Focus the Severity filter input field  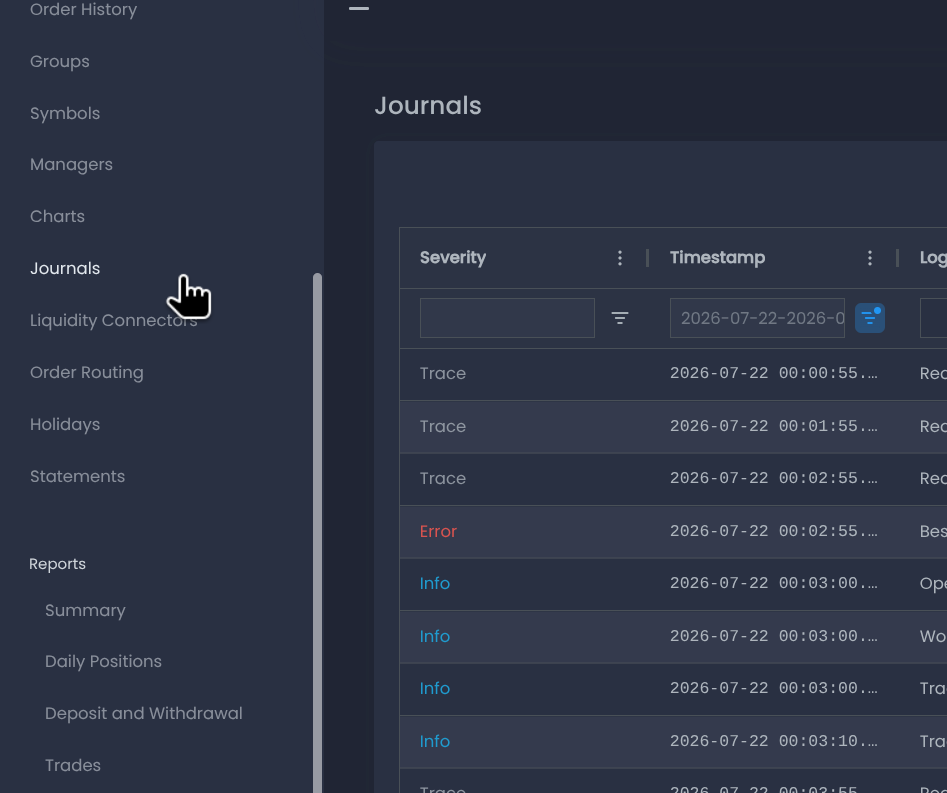(507, 318)
